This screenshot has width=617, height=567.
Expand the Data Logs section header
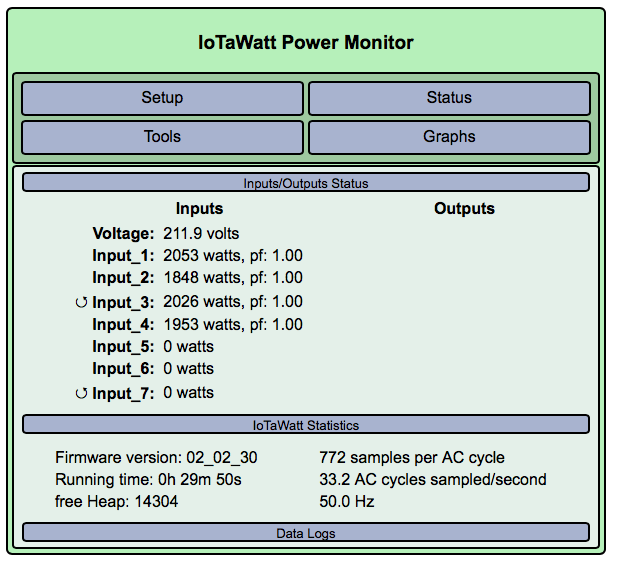(x=306, y=532)
